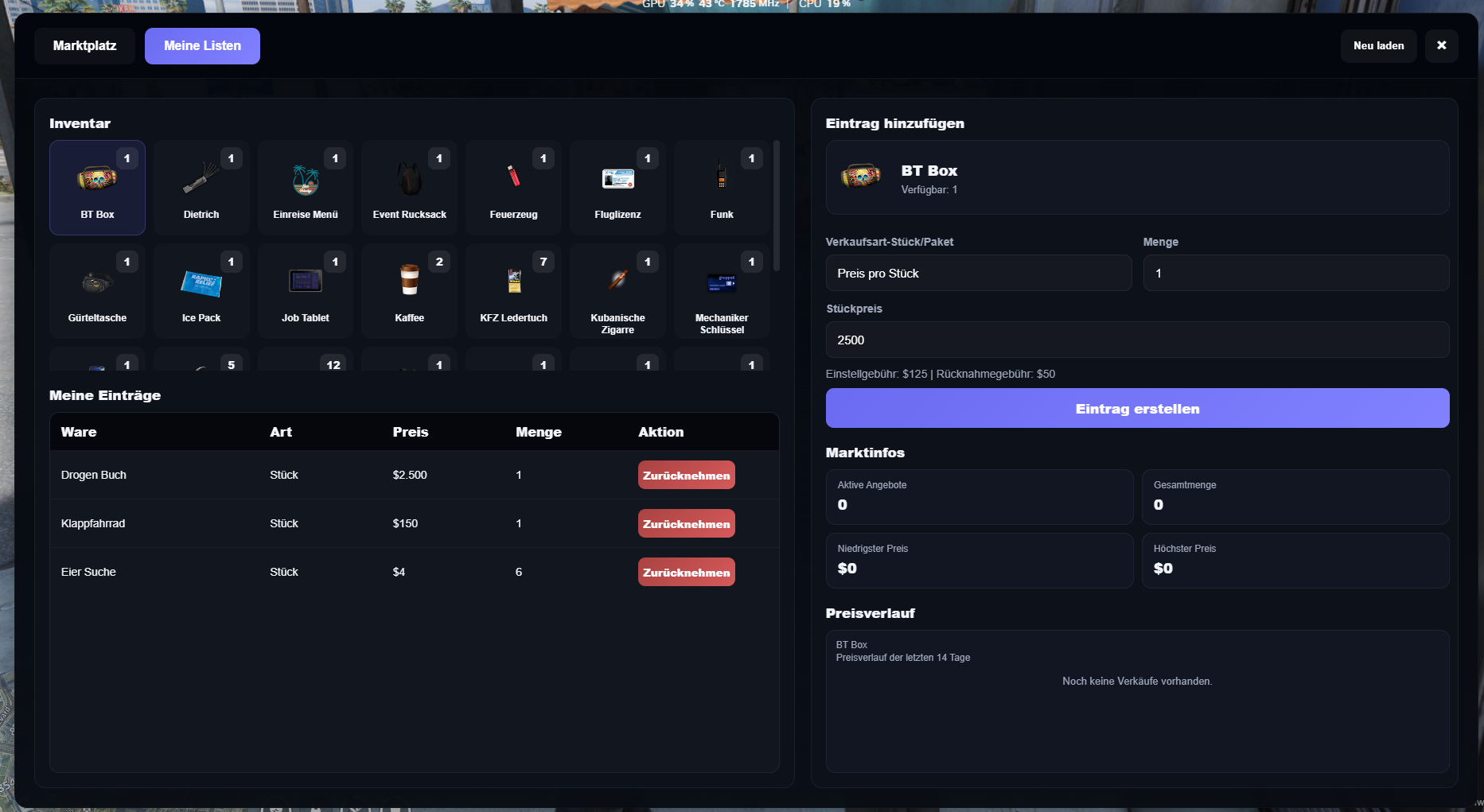Click Preisverlauf der letzten 14 Tage text
Image resolution: width=1484 pixels, height=812 pixels.
903,658
